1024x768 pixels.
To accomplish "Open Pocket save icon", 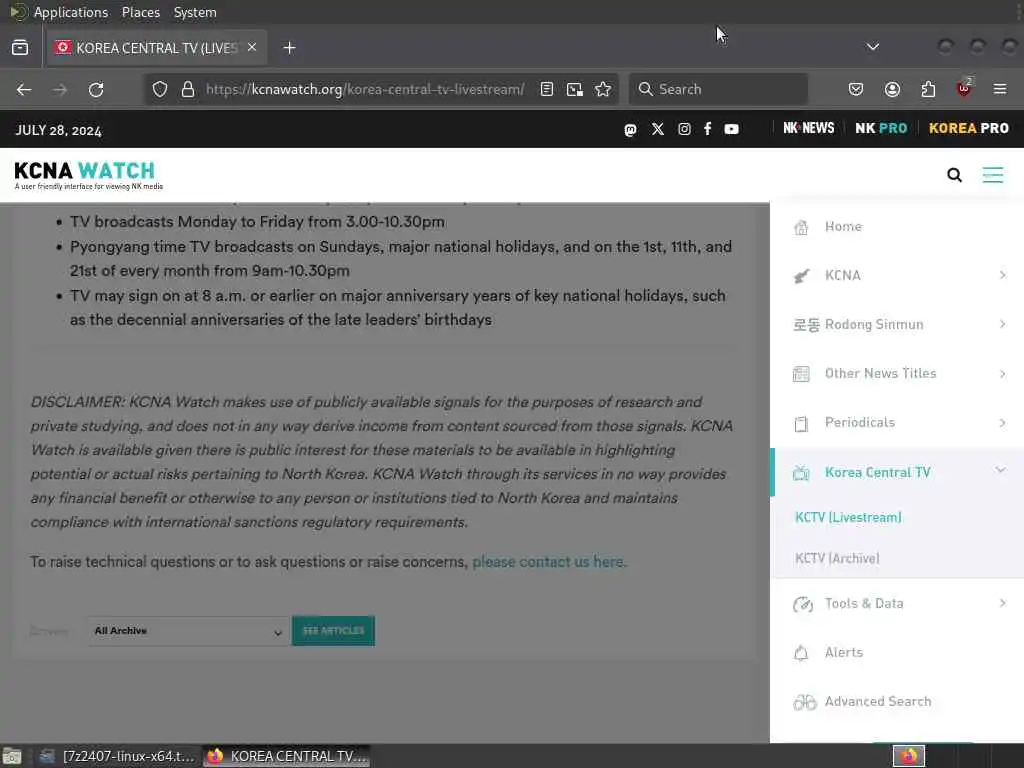I will tap(856, 89).
